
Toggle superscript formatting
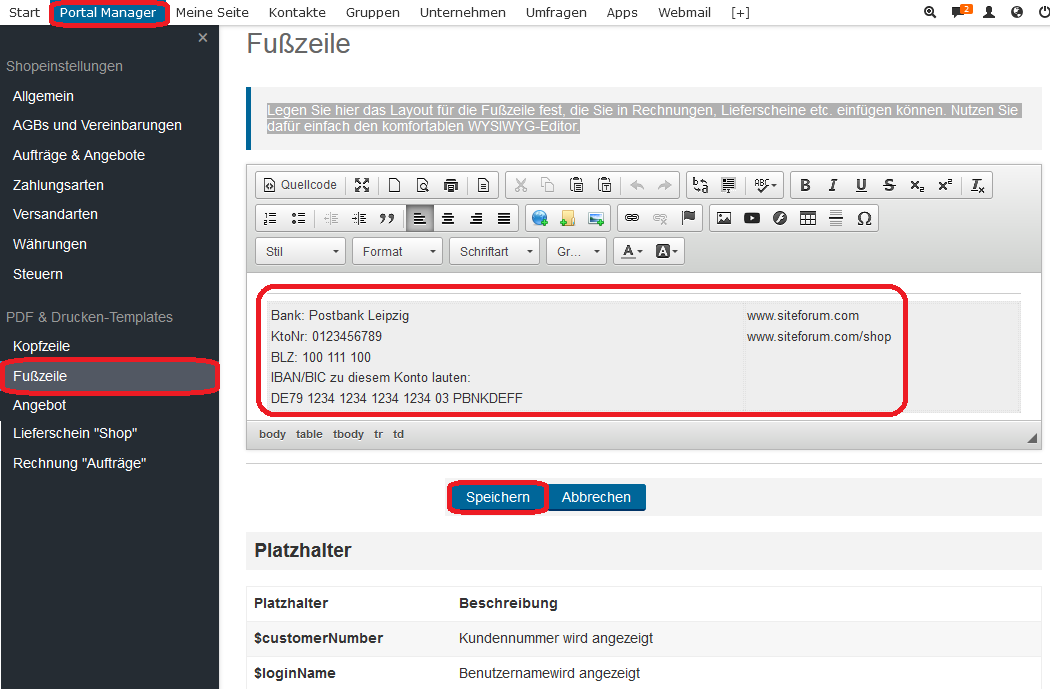(945, 185)
